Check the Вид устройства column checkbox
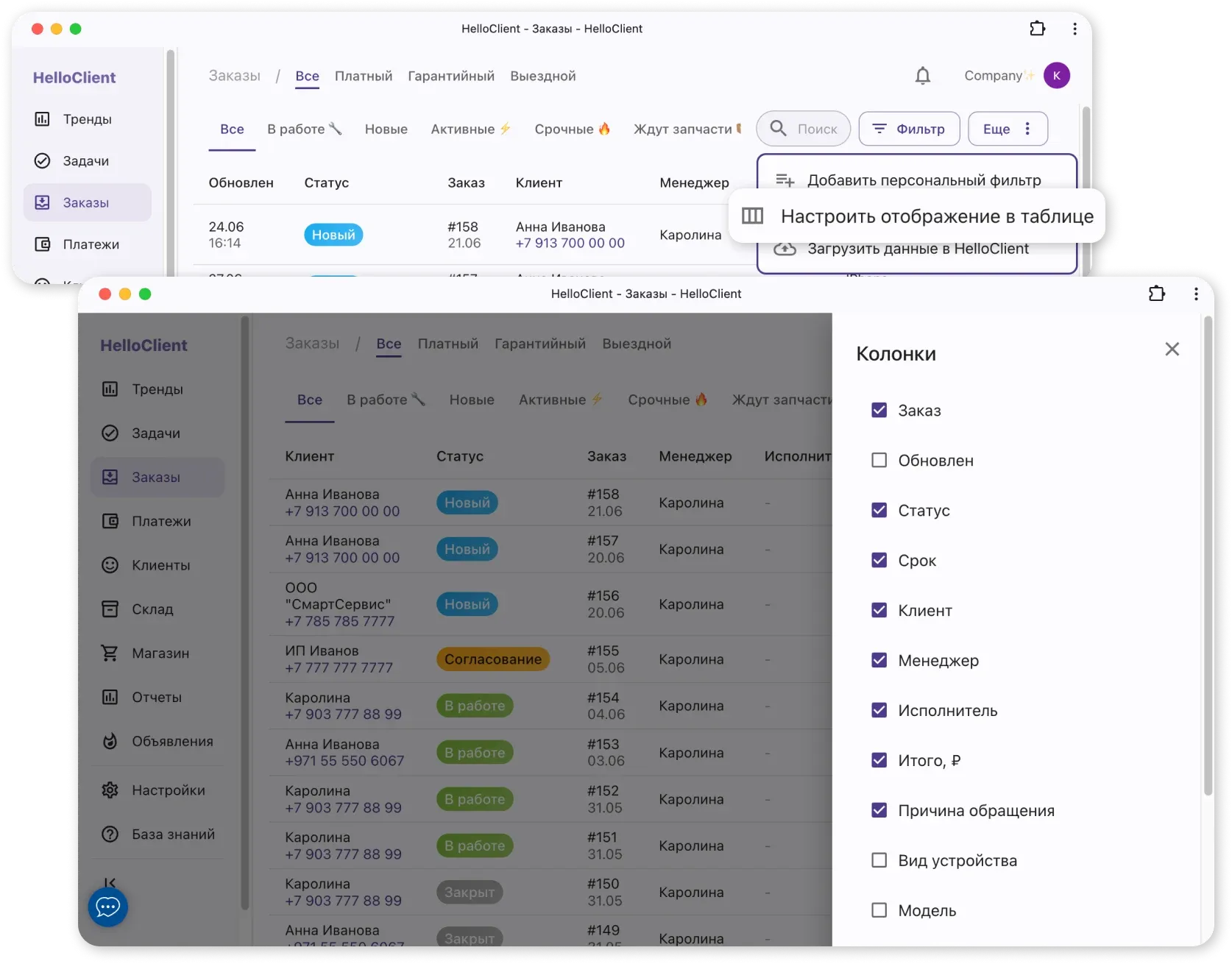 pos(879,861)
